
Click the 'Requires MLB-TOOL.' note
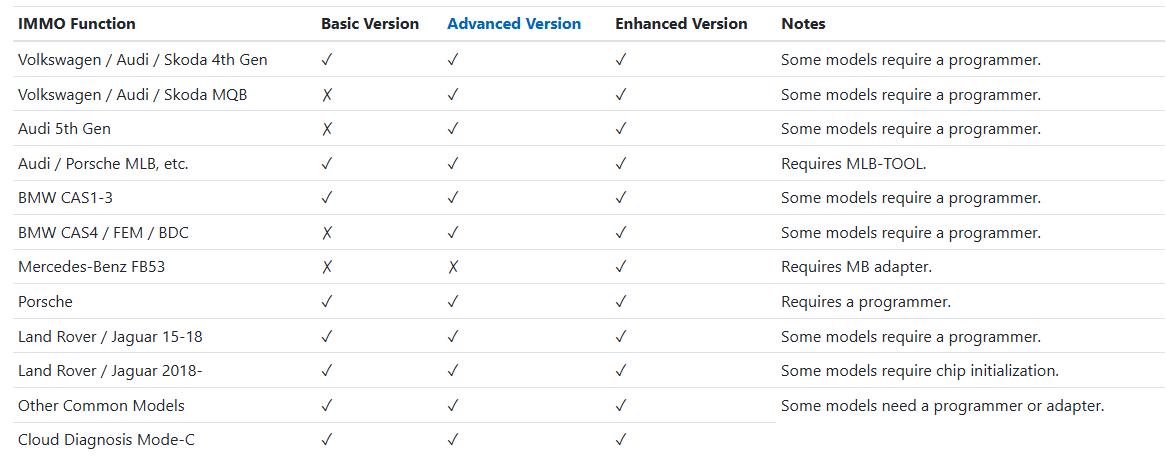[853, 164]
